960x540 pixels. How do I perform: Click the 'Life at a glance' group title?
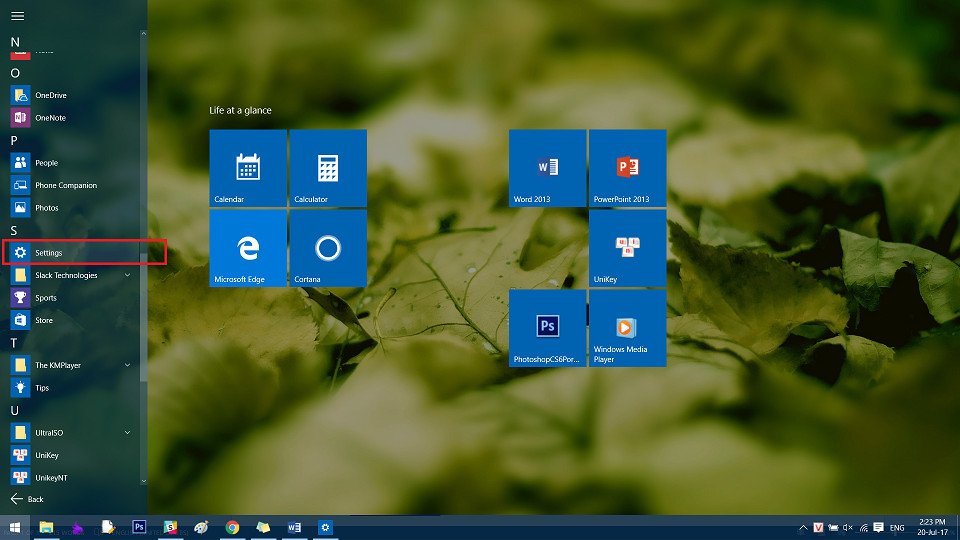pyautogui.click(x=240, y=110)
